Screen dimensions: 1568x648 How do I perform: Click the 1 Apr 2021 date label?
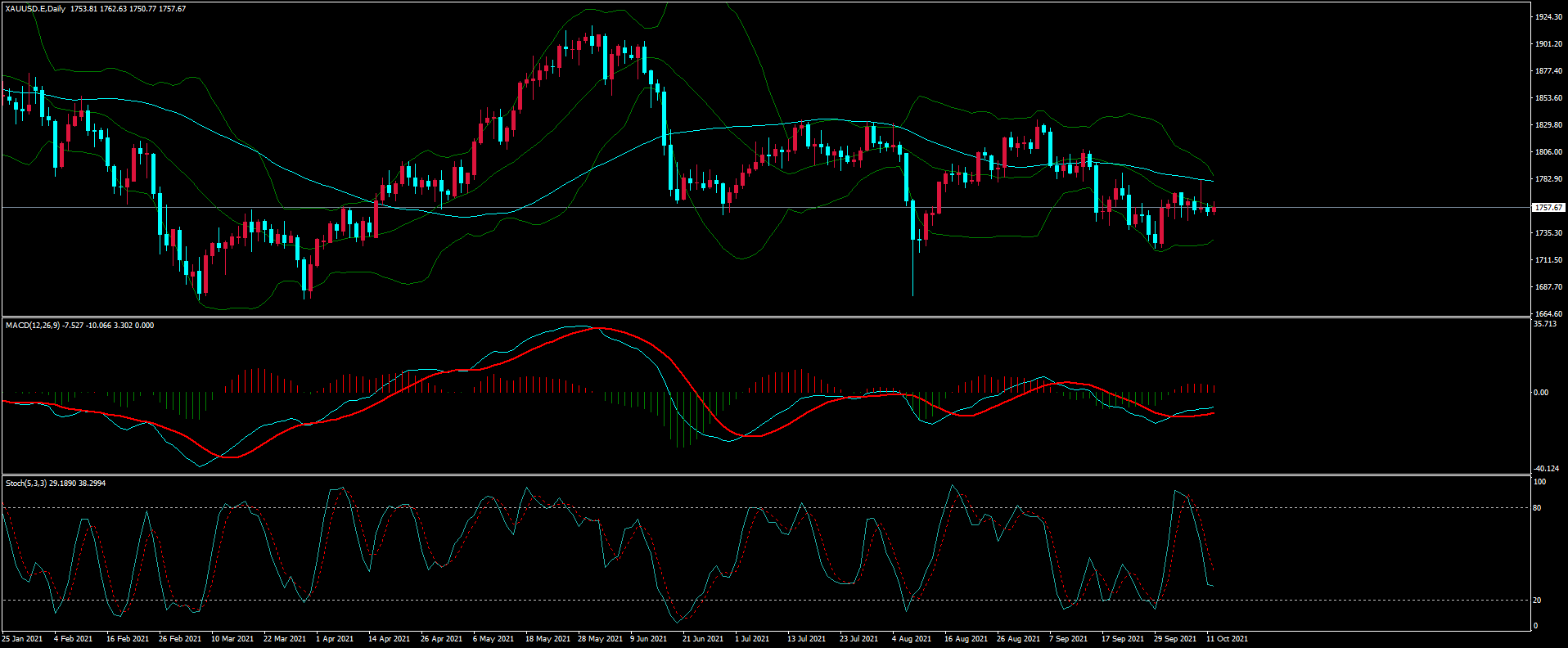(x=335, y=639)
